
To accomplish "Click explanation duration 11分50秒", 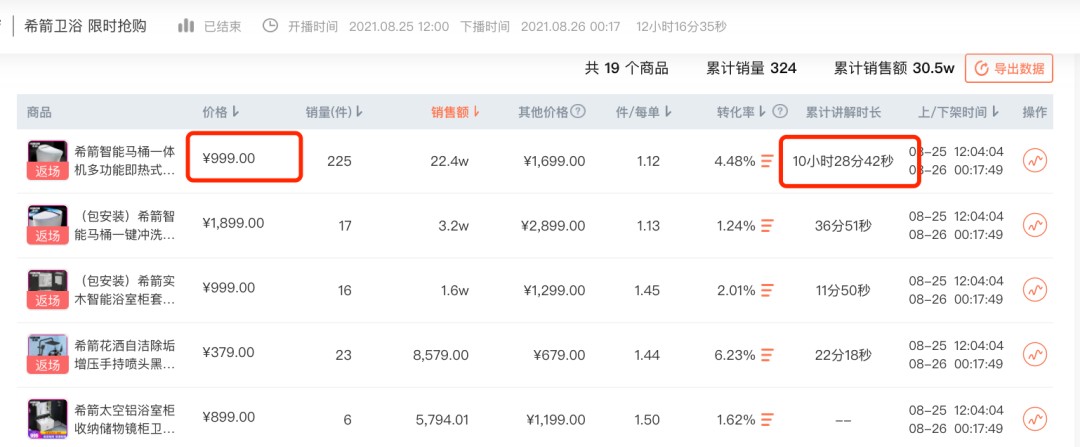I will (843, 291).
